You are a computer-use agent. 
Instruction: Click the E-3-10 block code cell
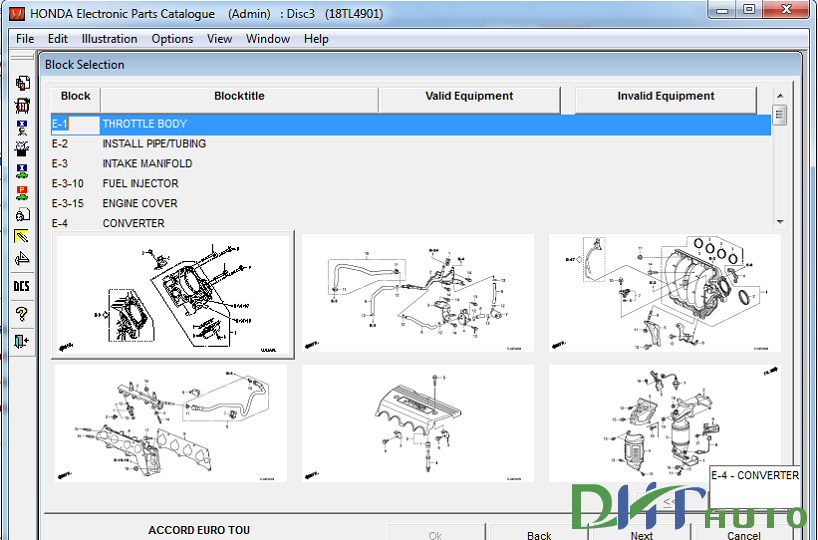coord(67,184)
